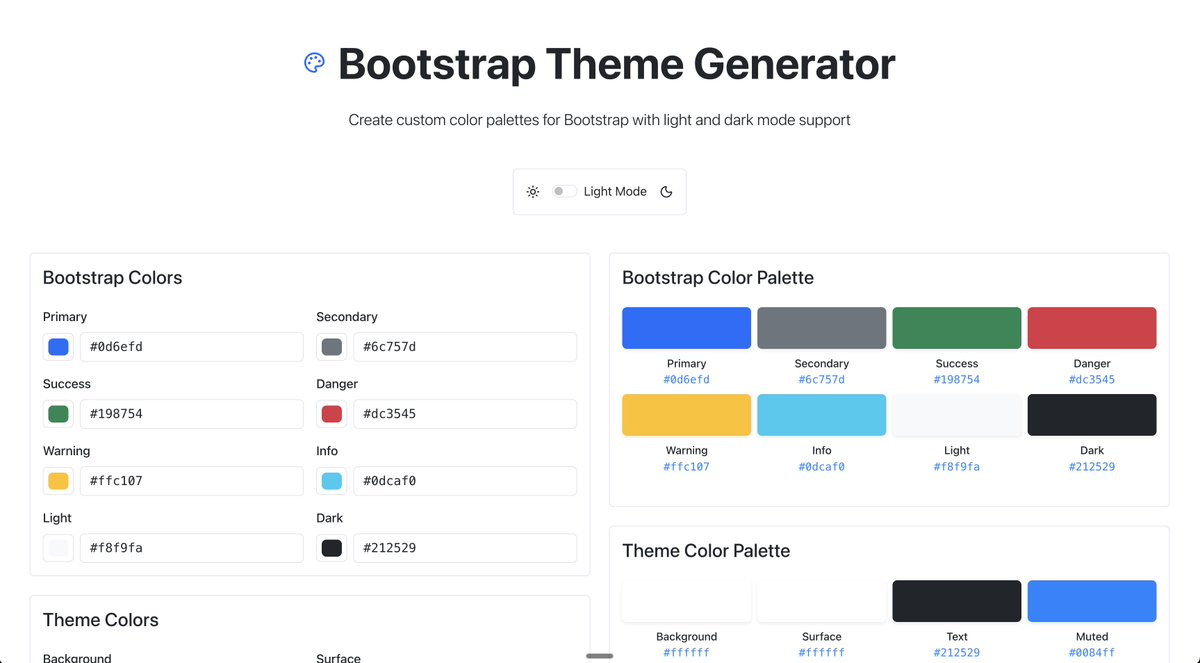1200x663 pixels.
Task: Select the red Danger palette tile
Action: [x=1092, y=328]
